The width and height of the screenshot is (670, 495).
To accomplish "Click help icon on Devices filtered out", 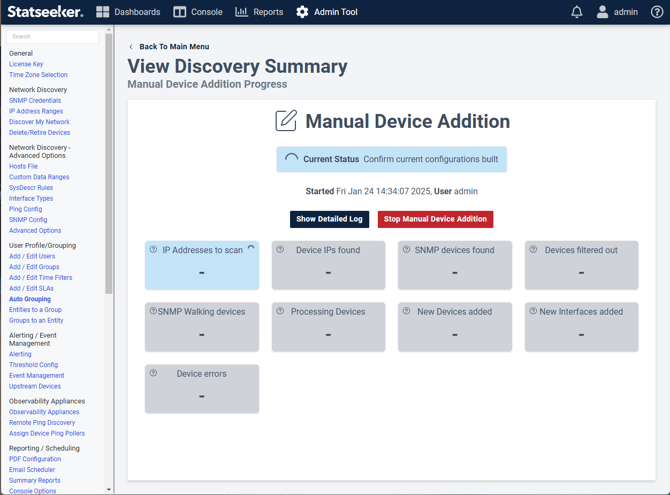I will tap(533, 250).
